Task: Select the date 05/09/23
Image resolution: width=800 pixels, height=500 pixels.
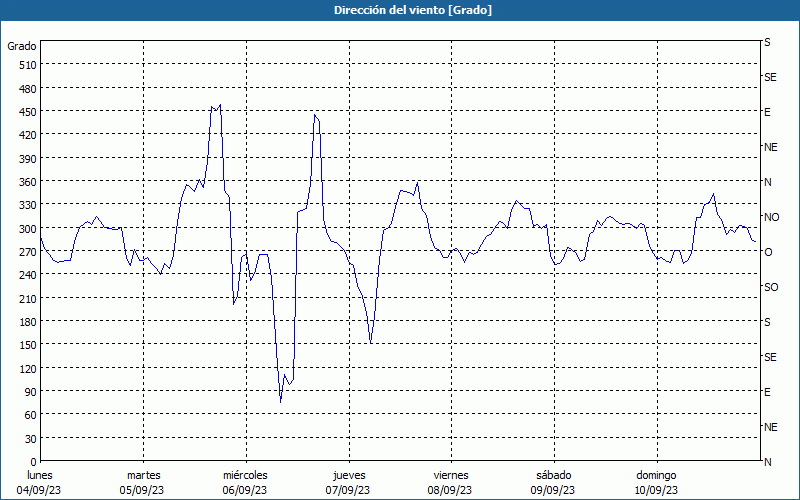Action: pos(142,490)
